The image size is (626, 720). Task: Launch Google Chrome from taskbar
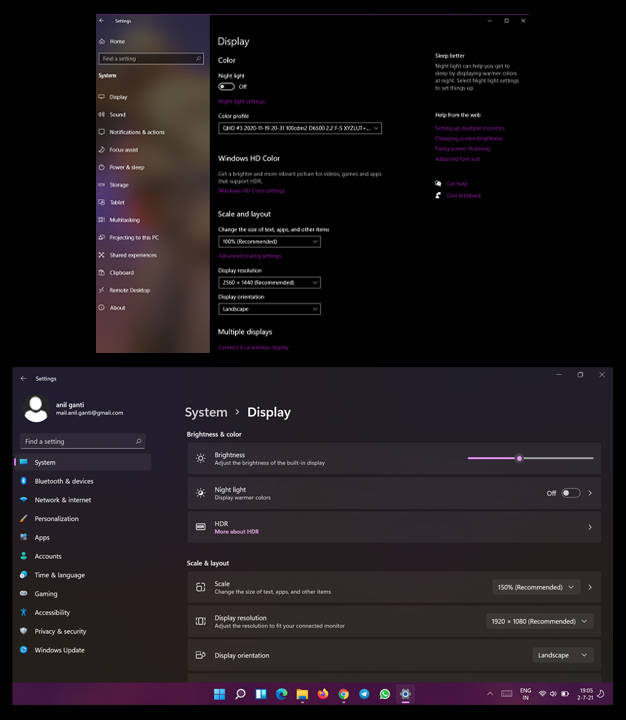click(x=344, y=694)
